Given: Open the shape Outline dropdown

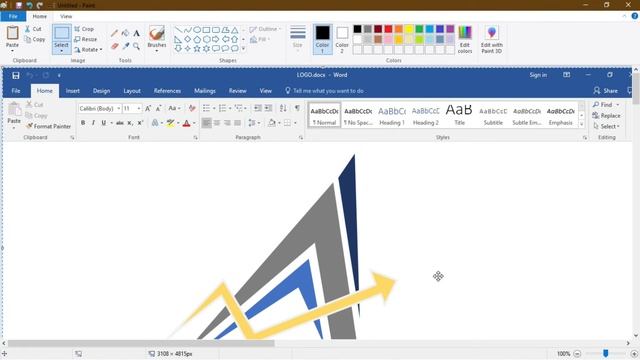Looking at the screenshot, I should pos(265,29).
